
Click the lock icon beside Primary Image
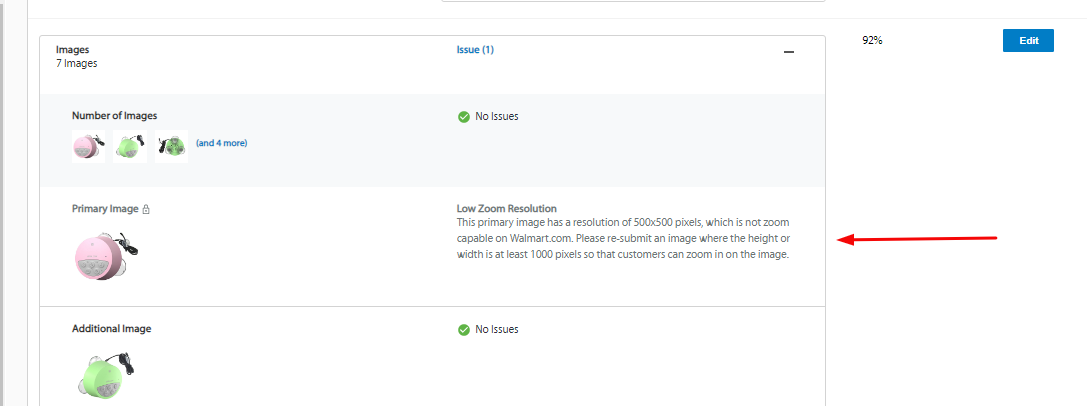click(146, 210)
